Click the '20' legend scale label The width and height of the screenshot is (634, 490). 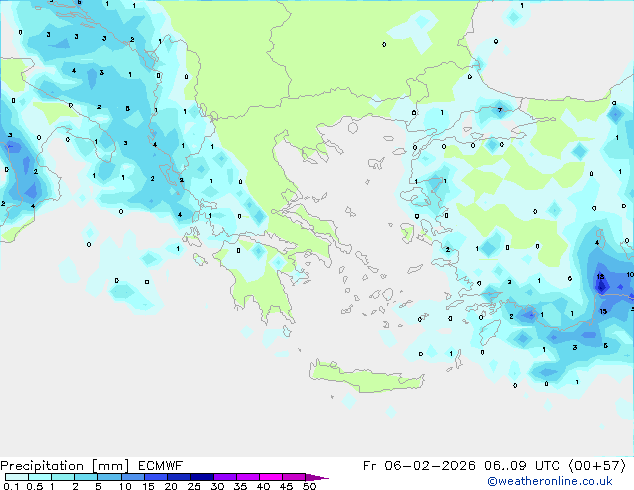click(x=171, y=486)
